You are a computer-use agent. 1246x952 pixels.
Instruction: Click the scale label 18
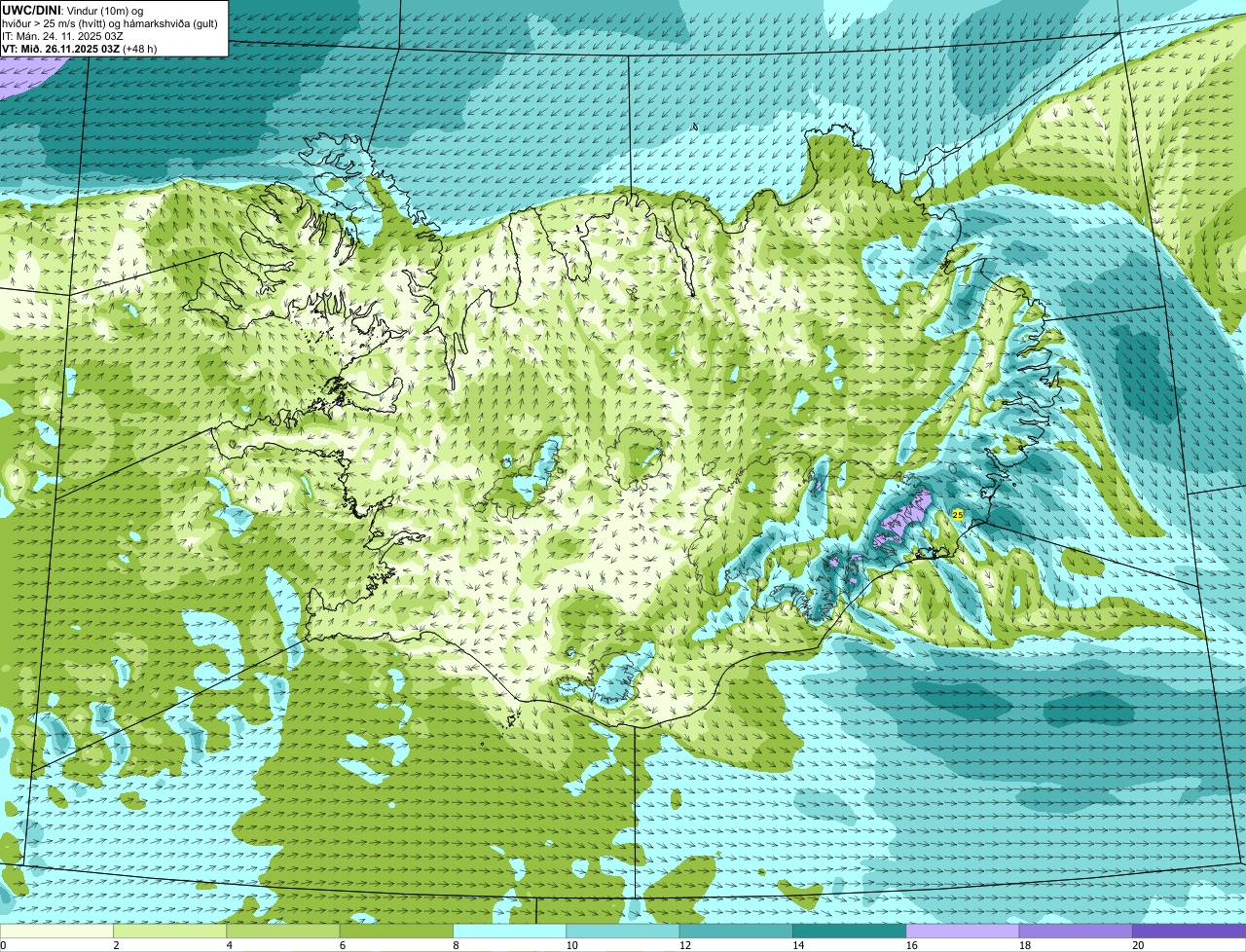1025,945
